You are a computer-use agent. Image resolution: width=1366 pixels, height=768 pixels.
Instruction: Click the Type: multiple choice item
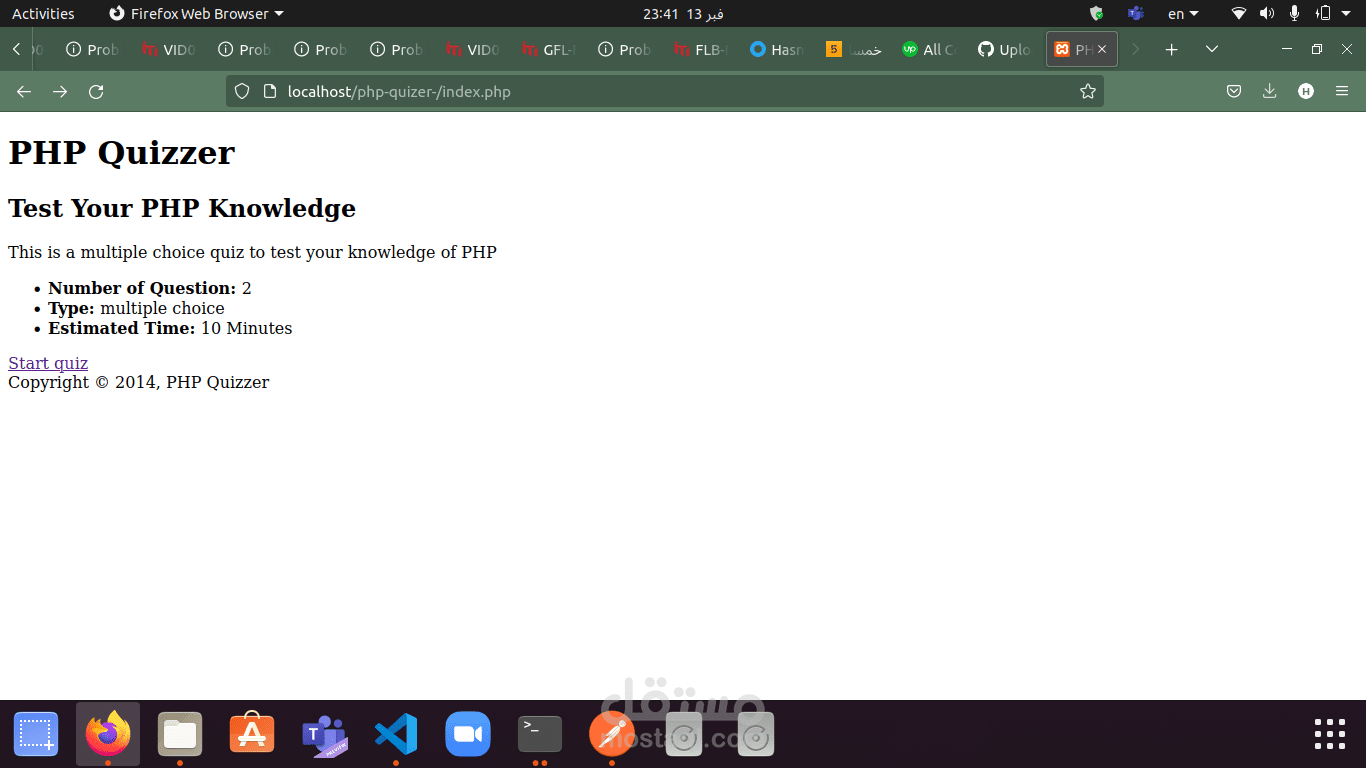click(x=136, y=308)
